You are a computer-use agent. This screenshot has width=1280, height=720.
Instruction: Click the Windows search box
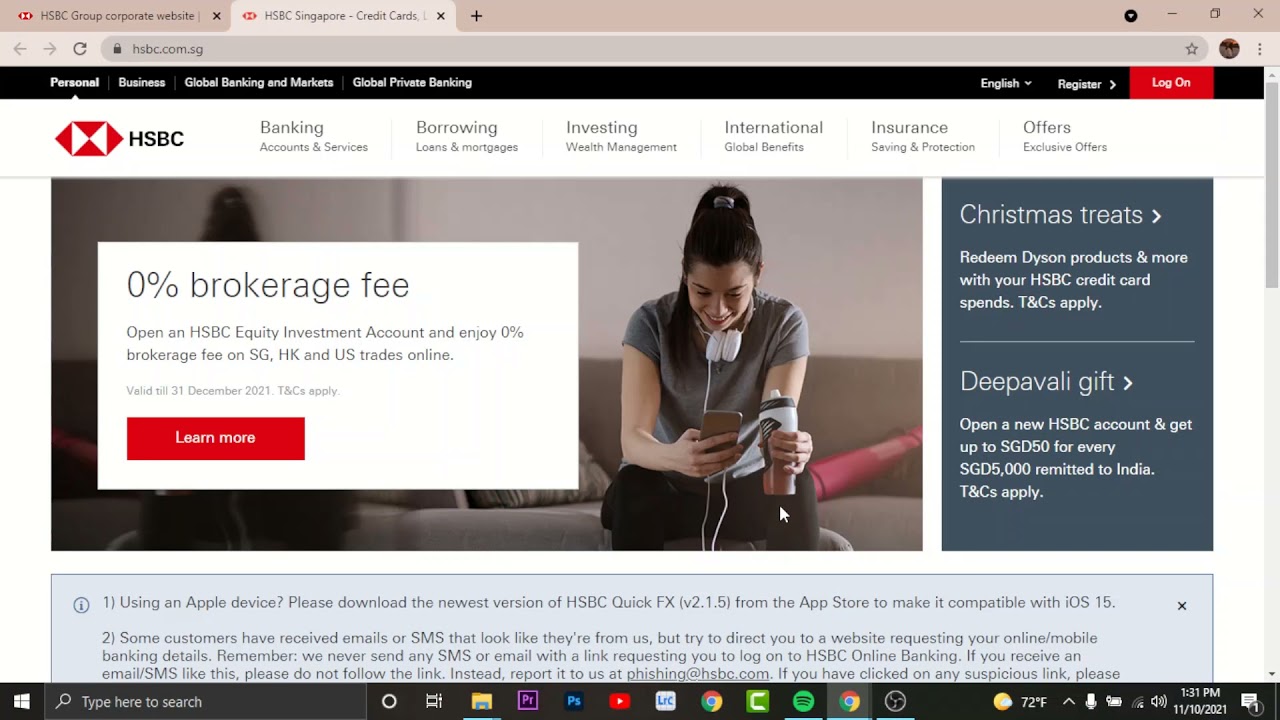[205, 701]
